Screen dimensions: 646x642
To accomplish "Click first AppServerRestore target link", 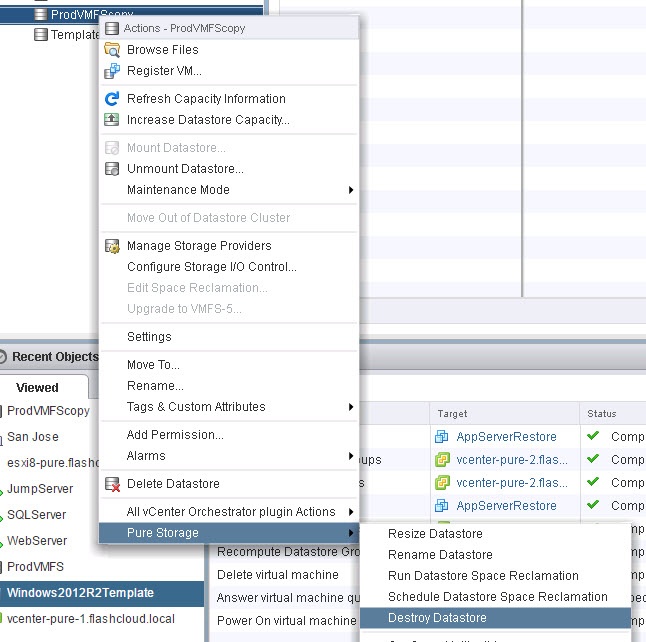I will pos(506,436).
